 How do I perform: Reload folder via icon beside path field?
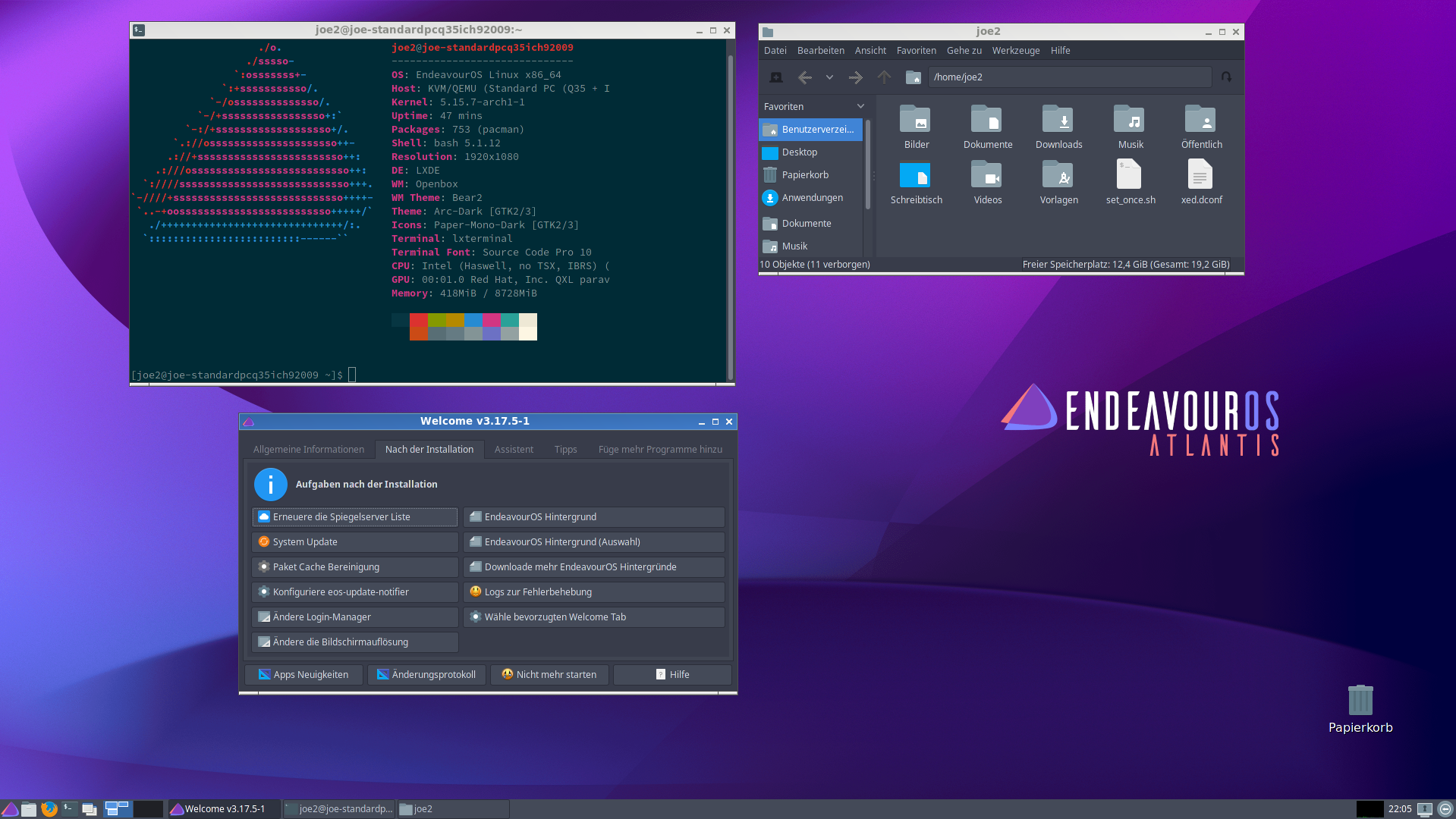pos(1226,77)
